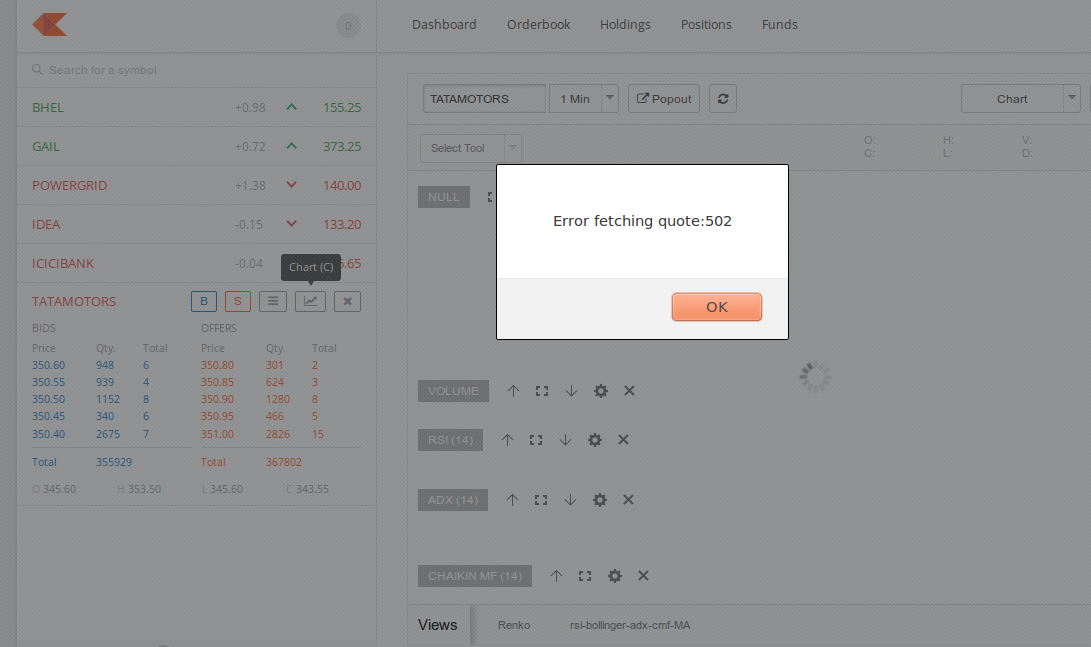Image resolution: width=1091 pixels, height=647 pixels.
Task: Click the Chart dropdown arrow
Action: (x=1072, y=99)
